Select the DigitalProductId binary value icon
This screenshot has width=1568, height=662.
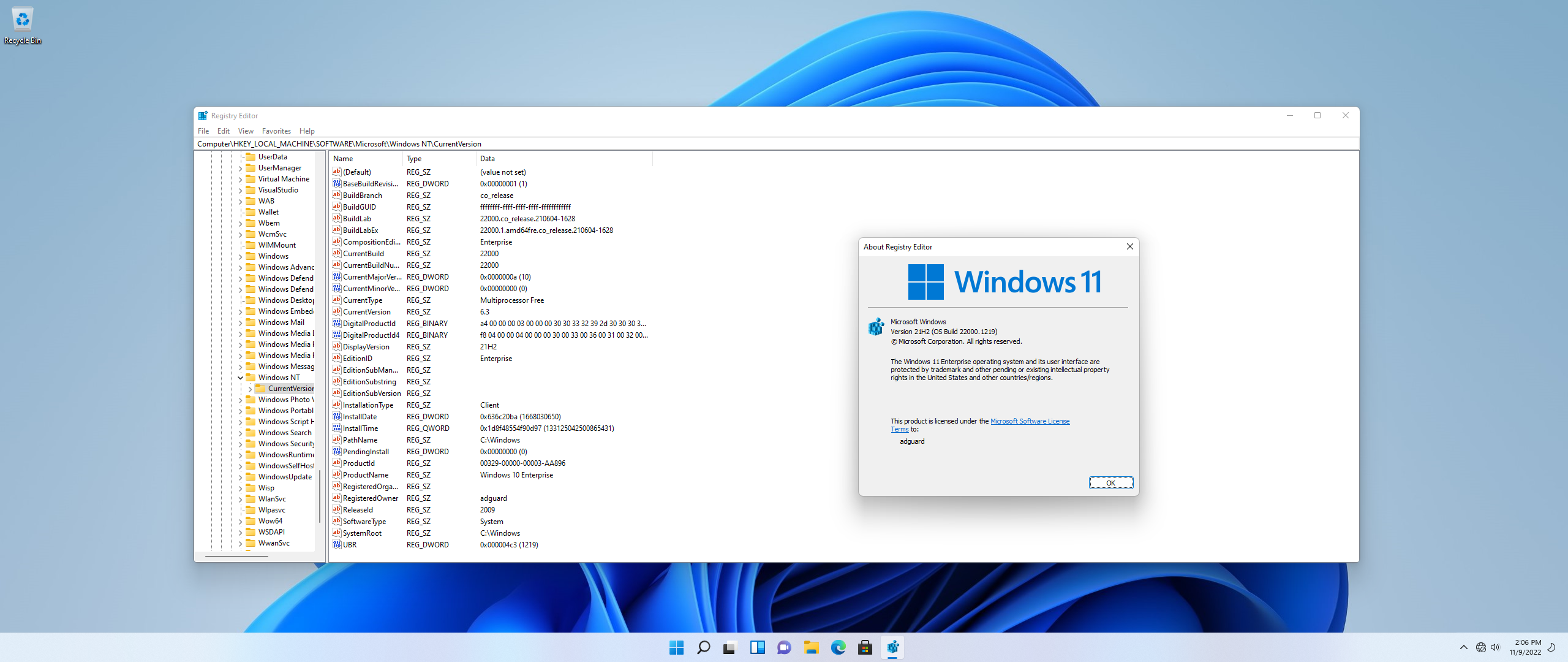tap(337, 323)
